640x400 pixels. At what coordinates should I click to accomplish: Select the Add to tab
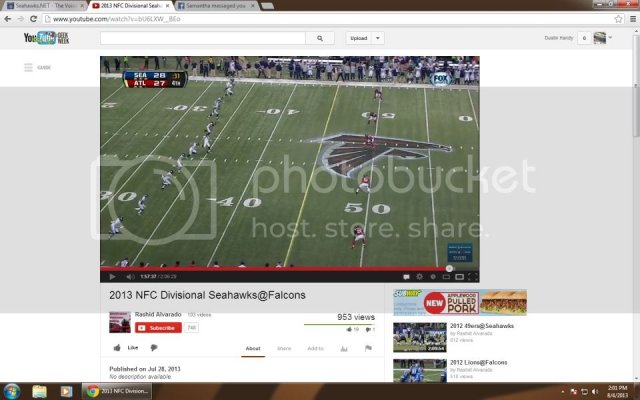[316, 349]
